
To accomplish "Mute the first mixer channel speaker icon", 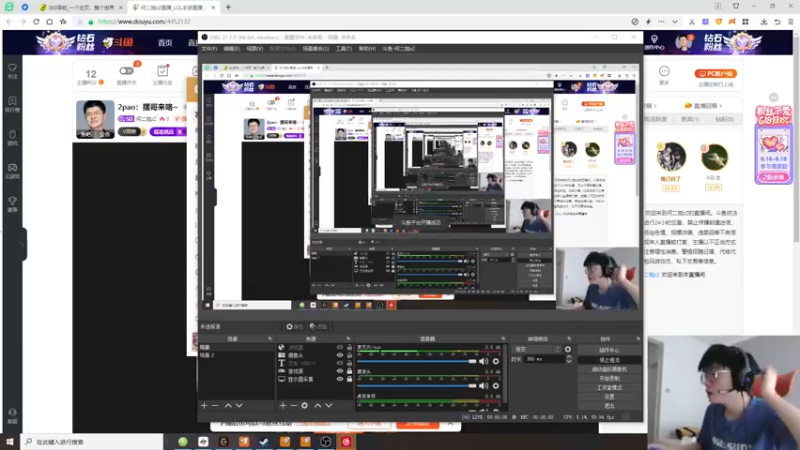I will point(484,361).
